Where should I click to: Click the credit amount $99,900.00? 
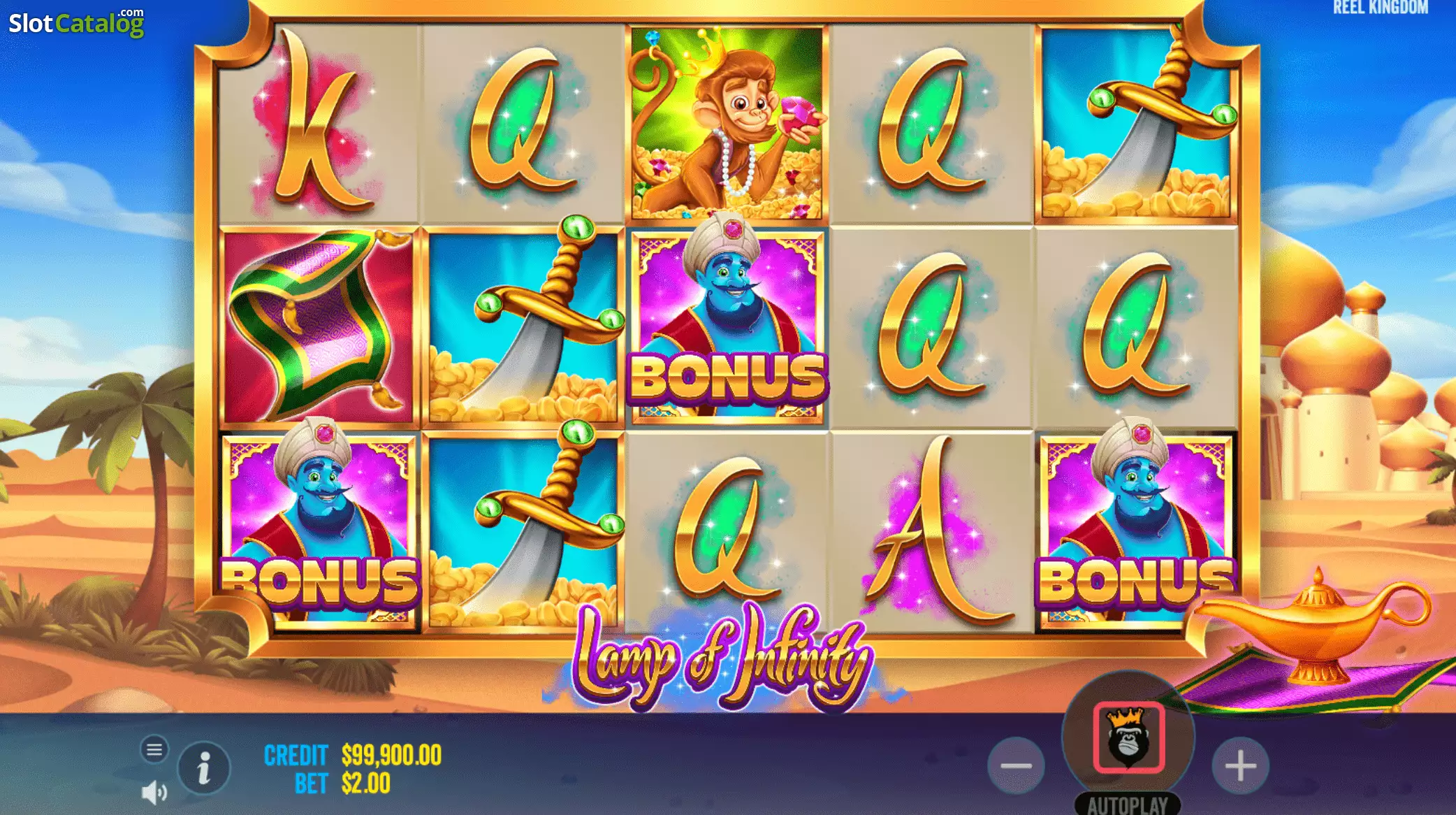click(391, 755)
